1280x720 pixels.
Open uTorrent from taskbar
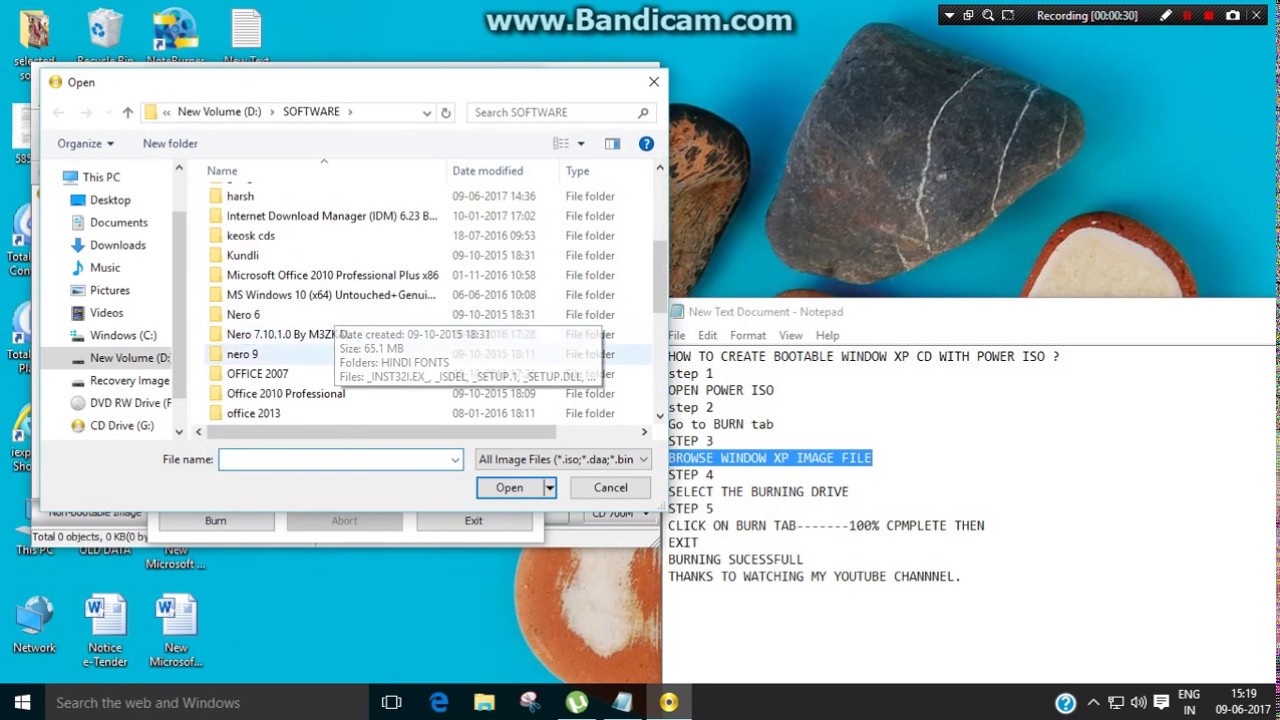tap(576, 702)
